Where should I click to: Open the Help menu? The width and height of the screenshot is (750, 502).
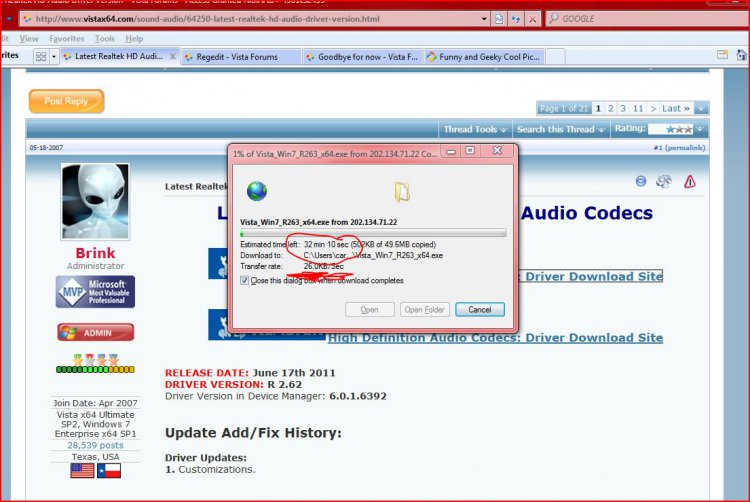(x=134, y=39)
